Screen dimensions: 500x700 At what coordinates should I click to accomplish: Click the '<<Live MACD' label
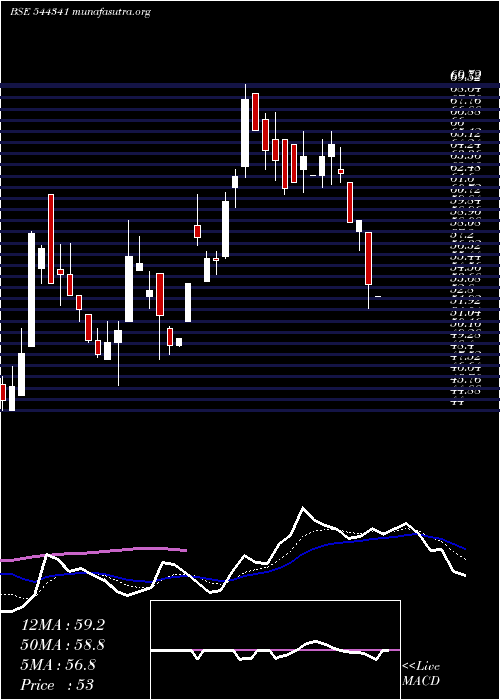pyautogui.click(x=421, y=674)
